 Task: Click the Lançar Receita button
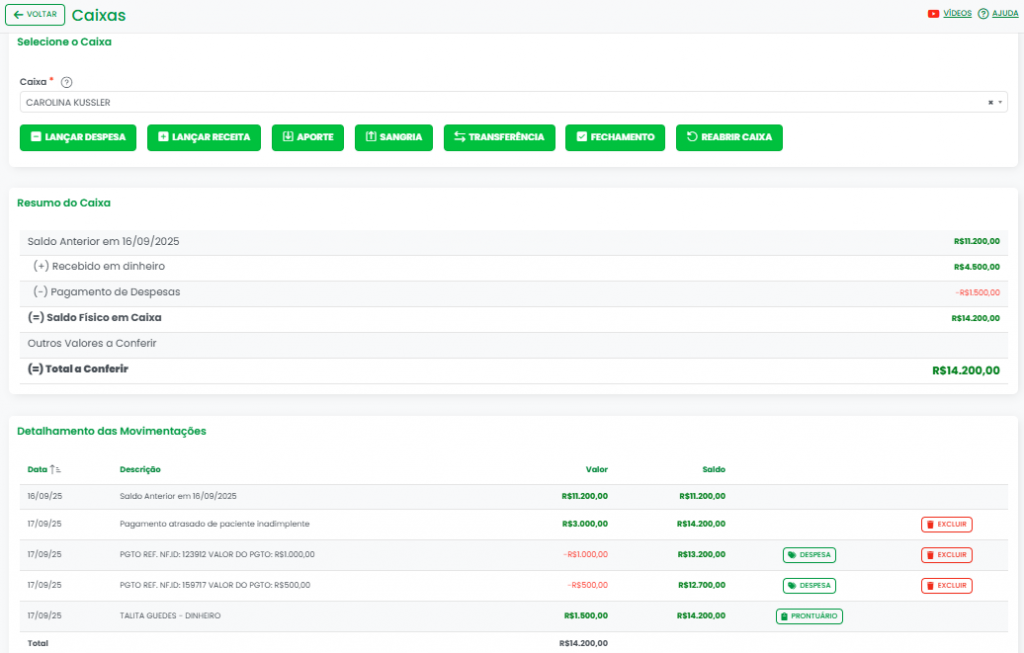point(204,137)
